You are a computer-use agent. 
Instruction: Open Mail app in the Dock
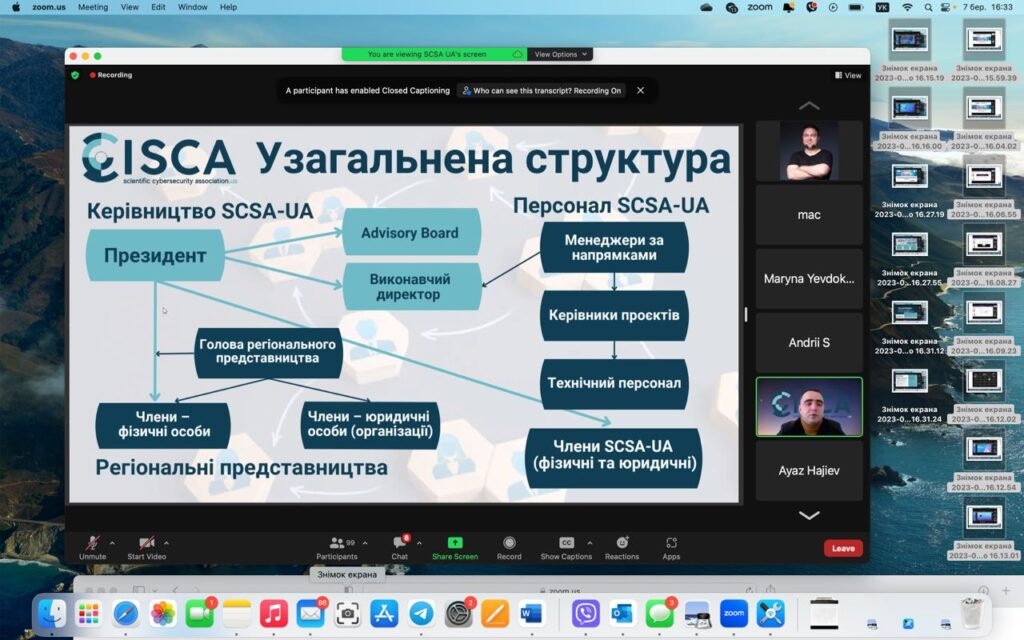(x=311, y=613)
